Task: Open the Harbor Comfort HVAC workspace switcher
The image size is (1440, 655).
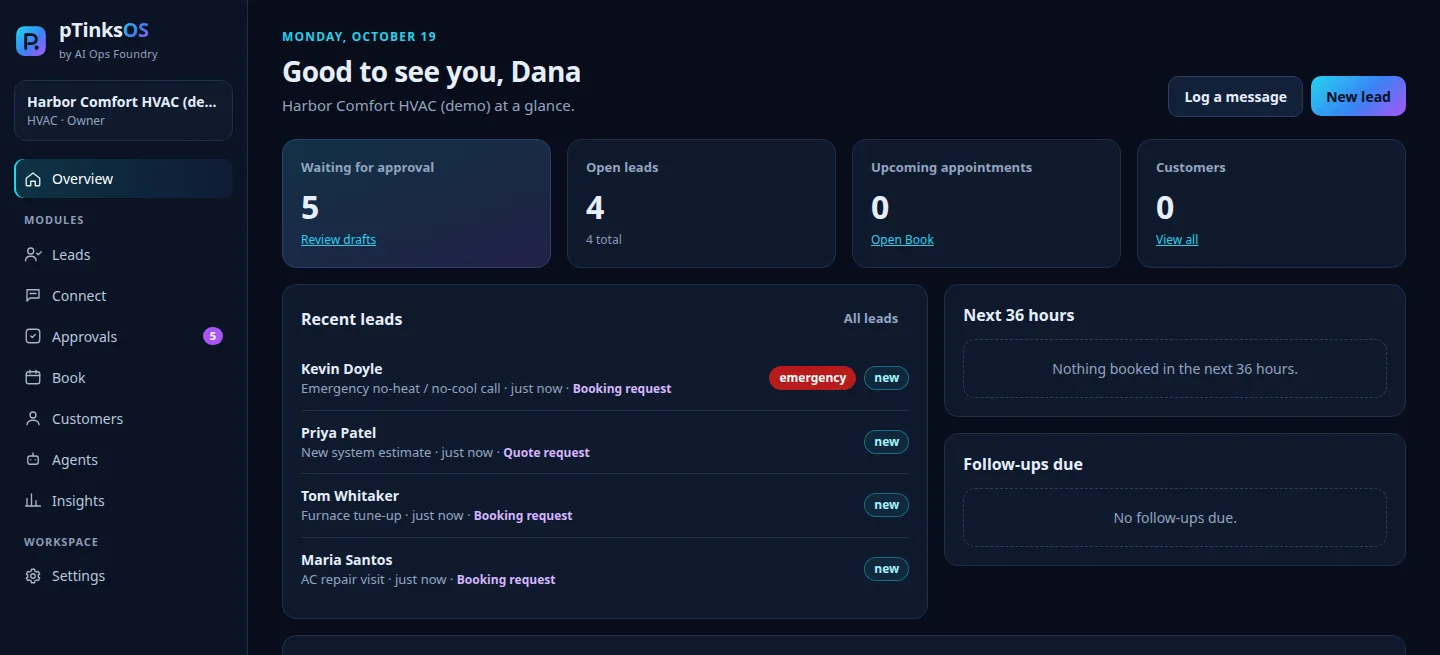Action: pos(123,110)
